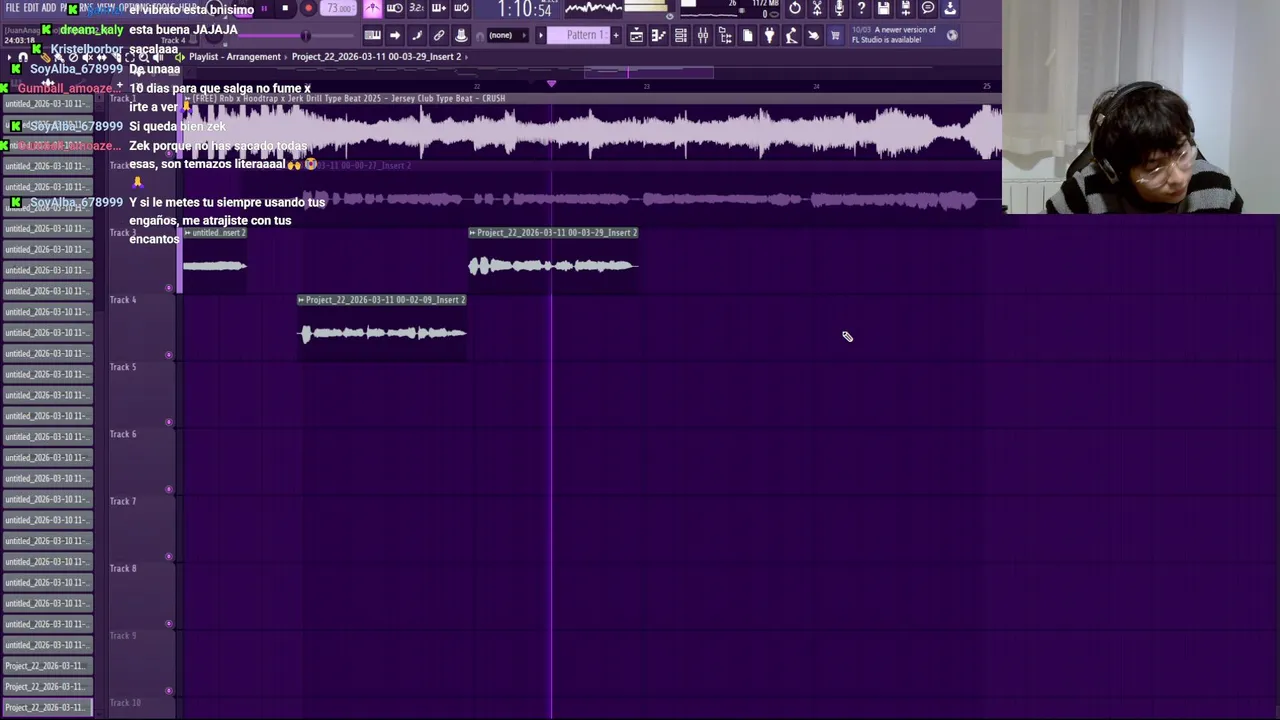Click the playlist speaker preview icon

[180, 57]
